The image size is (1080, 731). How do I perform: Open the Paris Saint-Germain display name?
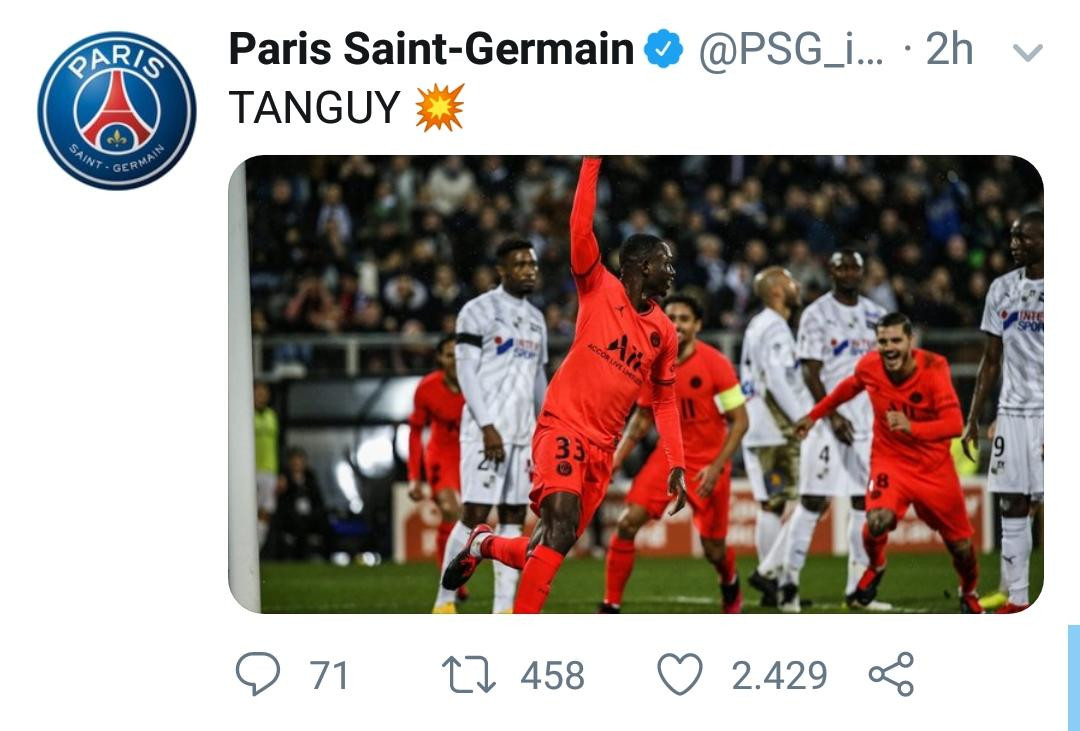pos(431,49)
